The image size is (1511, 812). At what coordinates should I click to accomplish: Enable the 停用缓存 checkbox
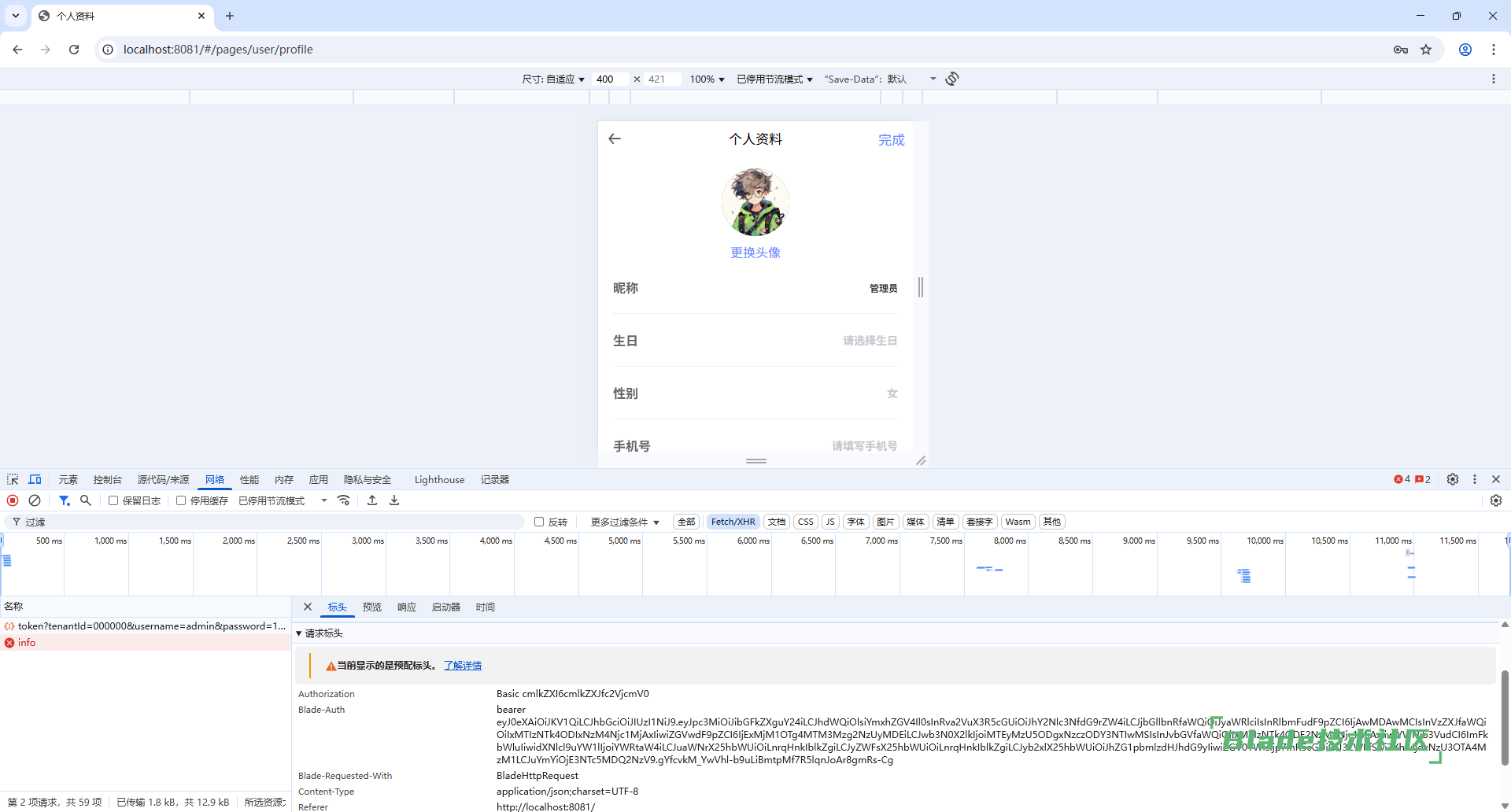181,500
